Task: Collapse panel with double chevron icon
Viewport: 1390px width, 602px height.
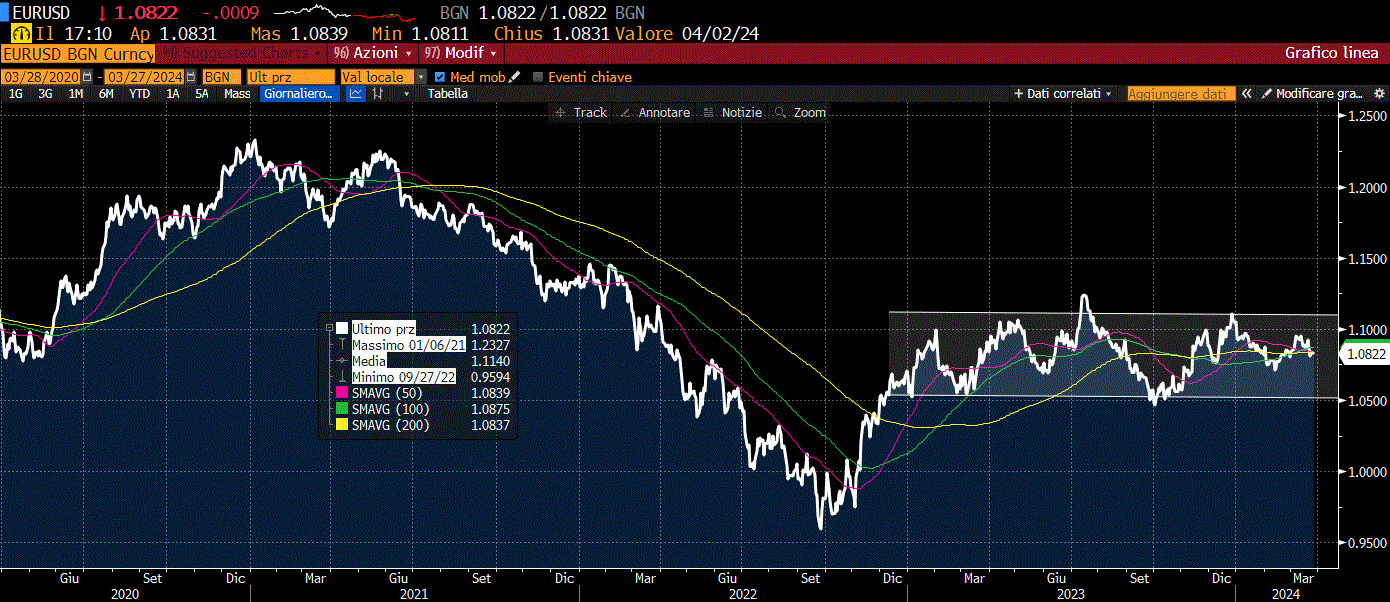Action: [1247, 93]
